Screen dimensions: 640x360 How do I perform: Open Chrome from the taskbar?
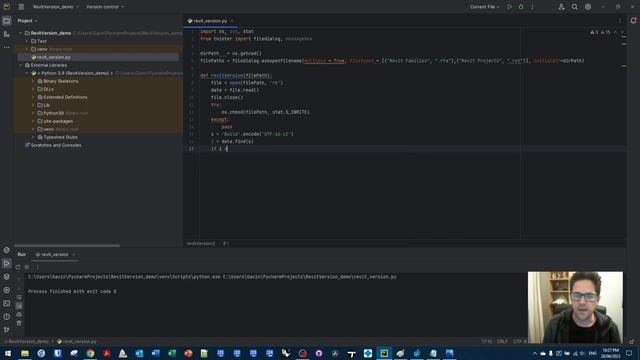pyautogui.click(x=90, y=353)
